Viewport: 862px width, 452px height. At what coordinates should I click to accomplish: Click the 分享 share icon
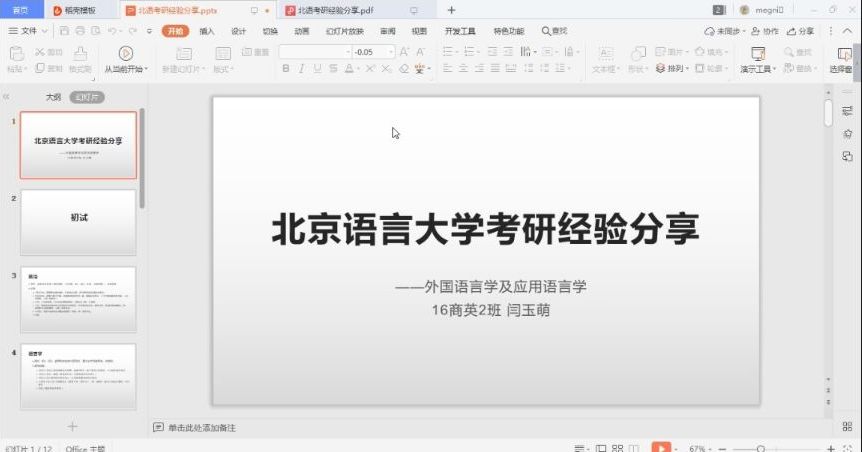pyautogui.click(x=801, y=31)
